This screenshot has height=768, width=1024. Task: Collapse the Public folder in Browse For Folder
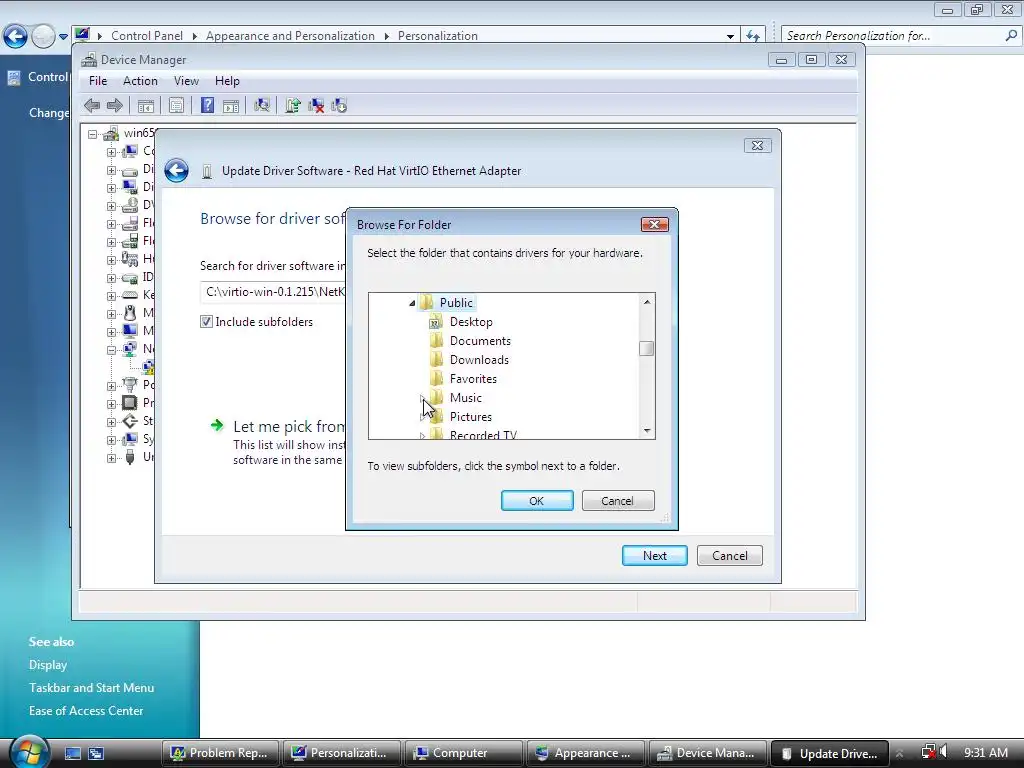tap(412, 303)
